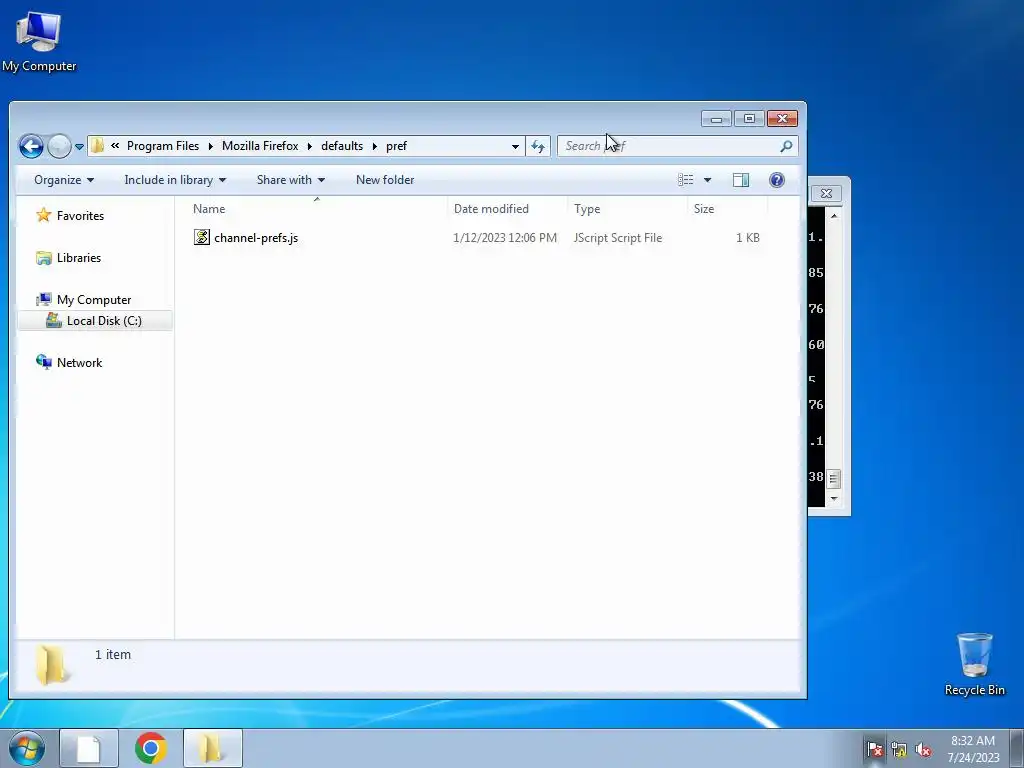Click the muted volume tray icon

pyautogui.click(x=923, y=749)
